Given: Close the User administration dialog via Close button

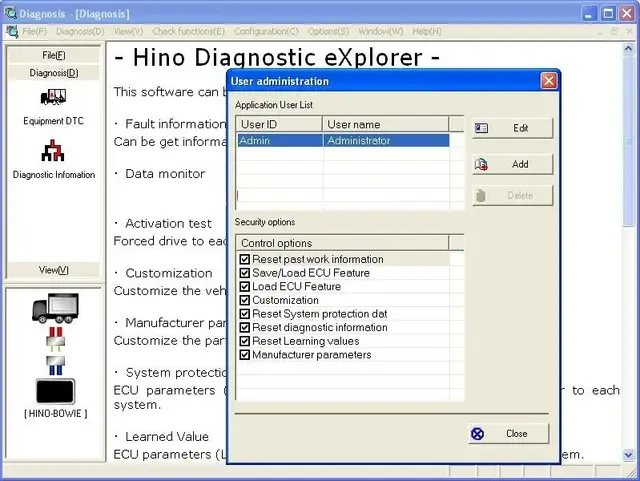Looking at the screenshot, I should (x=509, y=433).
